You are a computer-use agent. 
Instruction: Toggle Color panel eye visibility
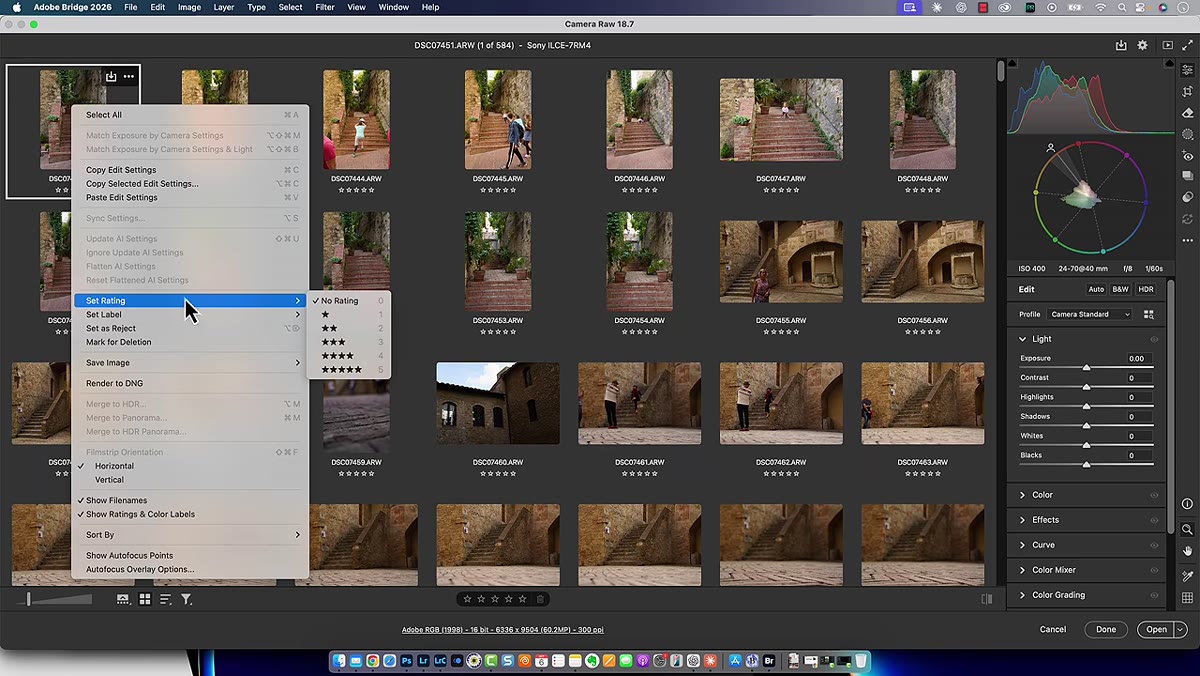[1154, 495]
